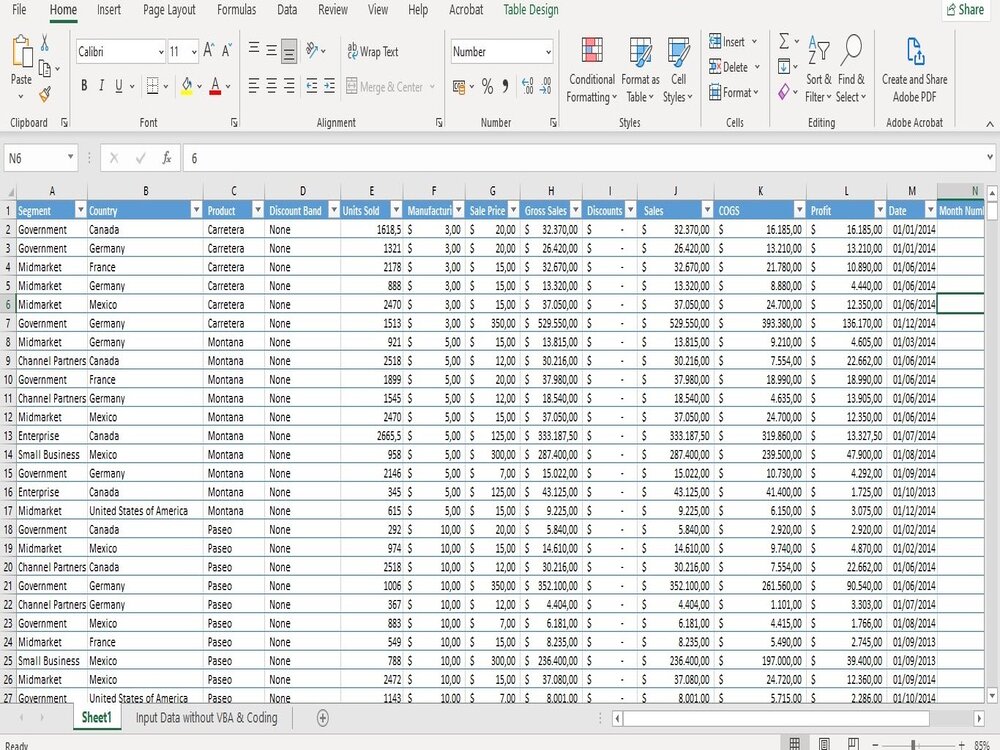The width and height of the screenshot is (1000, 750).
Task: Click the Fill down icon
Action: pyautogui.click(x=784, y=66)
